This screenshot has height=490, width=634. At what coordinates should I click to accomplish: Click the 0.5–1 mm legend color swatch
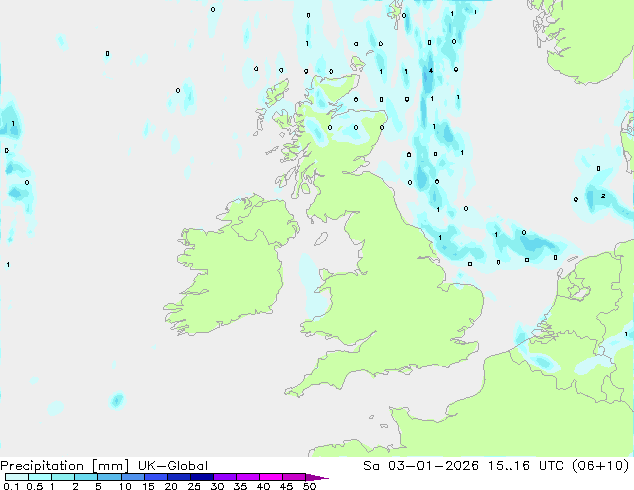[40, 477]
